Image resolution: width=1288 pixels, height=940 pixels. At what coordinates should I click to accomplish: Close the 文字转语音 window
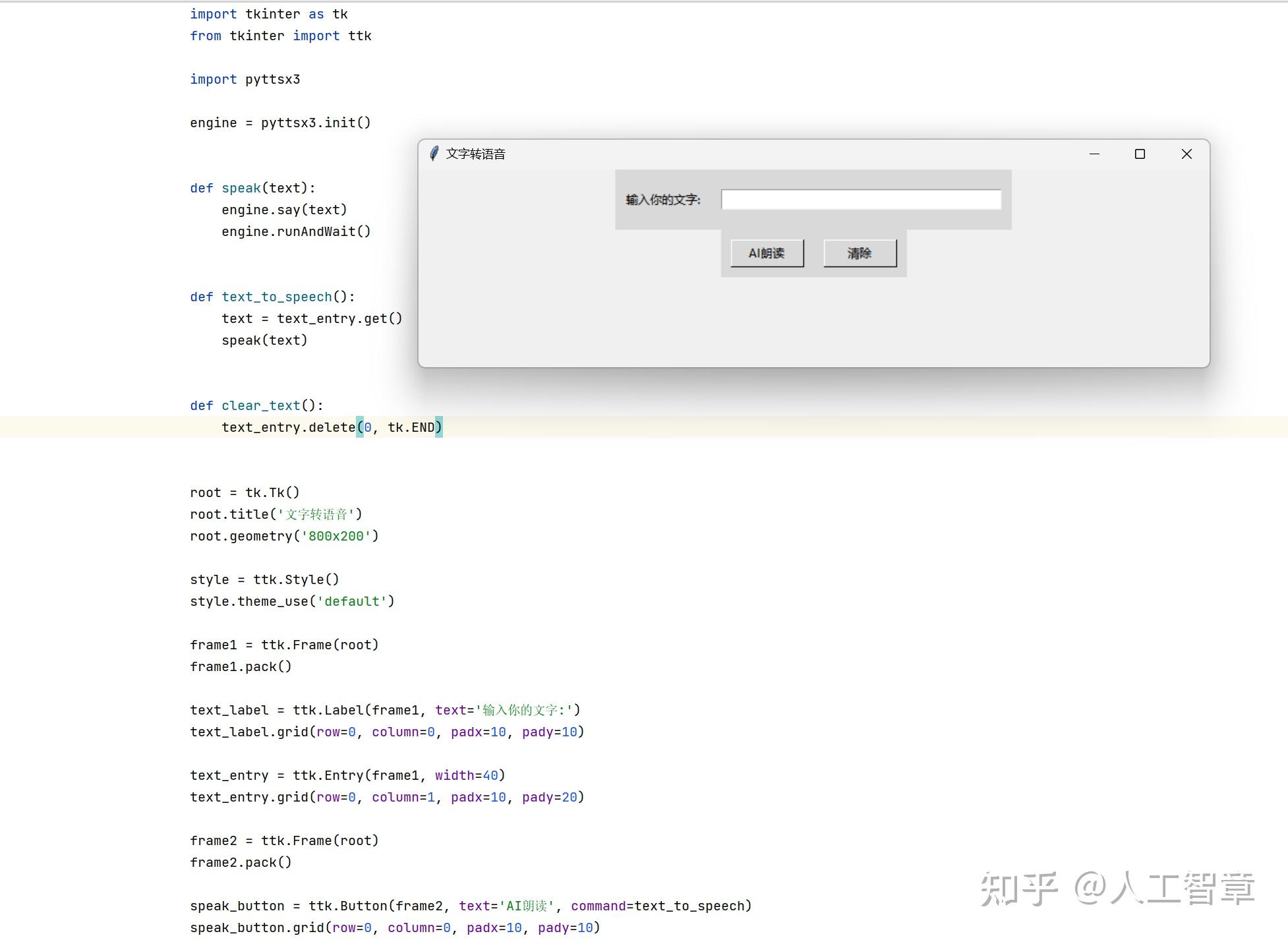click(x=1186, y=154)
